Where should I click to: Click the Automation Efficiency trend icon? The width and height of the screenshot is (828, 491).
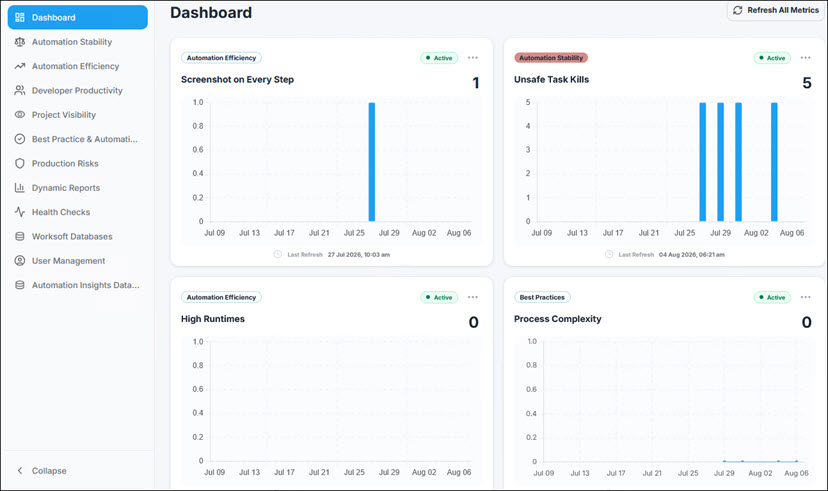tap(20, 66)
